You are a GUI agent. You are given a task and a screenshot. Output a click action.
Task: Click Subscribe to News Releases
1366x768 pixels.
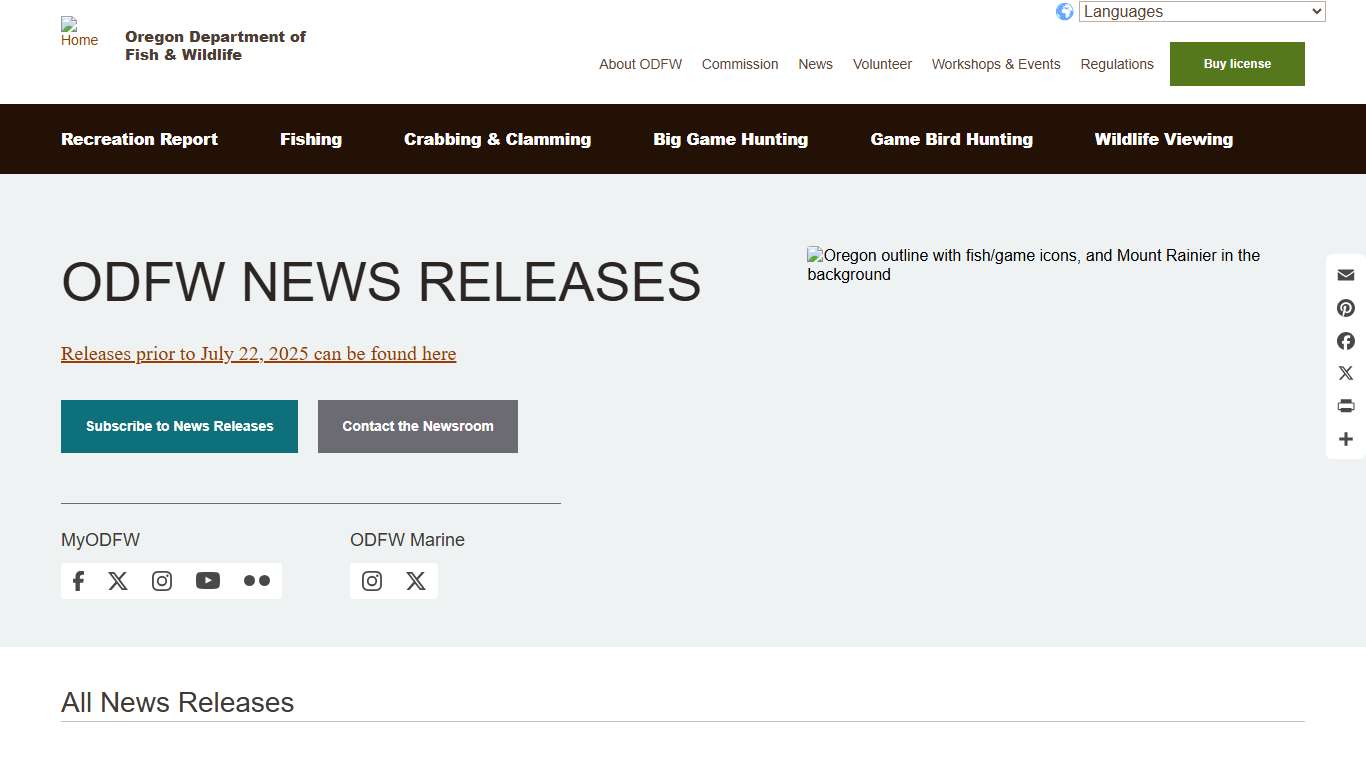pyautogui.click(x=179, y=426)
